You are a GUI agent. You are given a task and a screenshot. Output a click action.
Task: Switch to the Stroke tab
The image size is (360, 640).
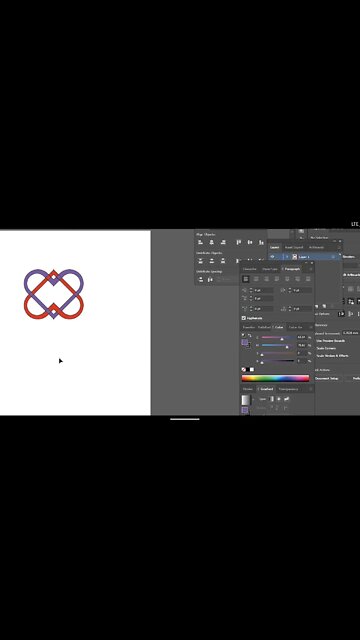pos(248,389)
